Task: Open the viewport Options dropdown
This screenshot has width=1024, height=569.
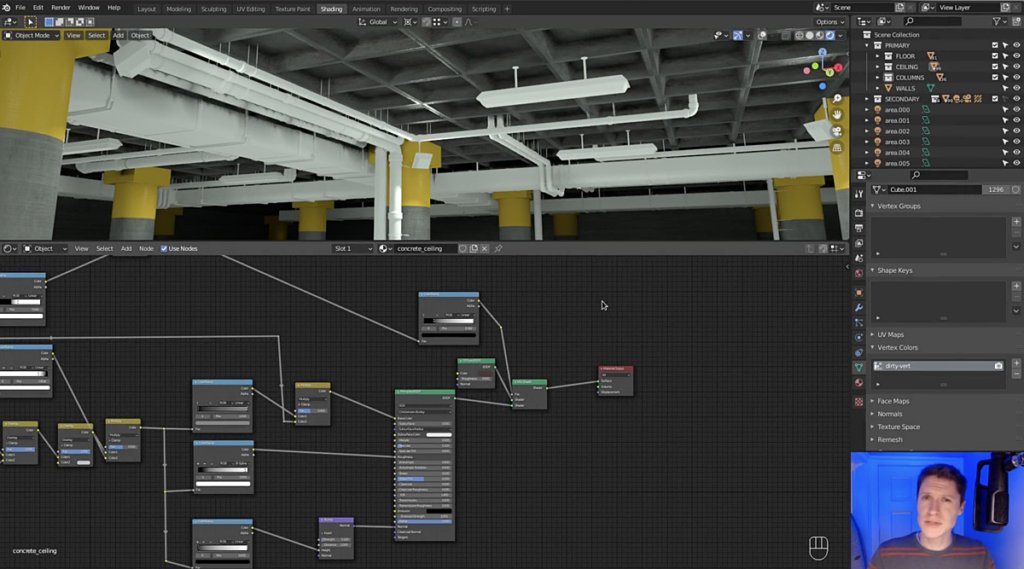Action: (x=830, y=22)
